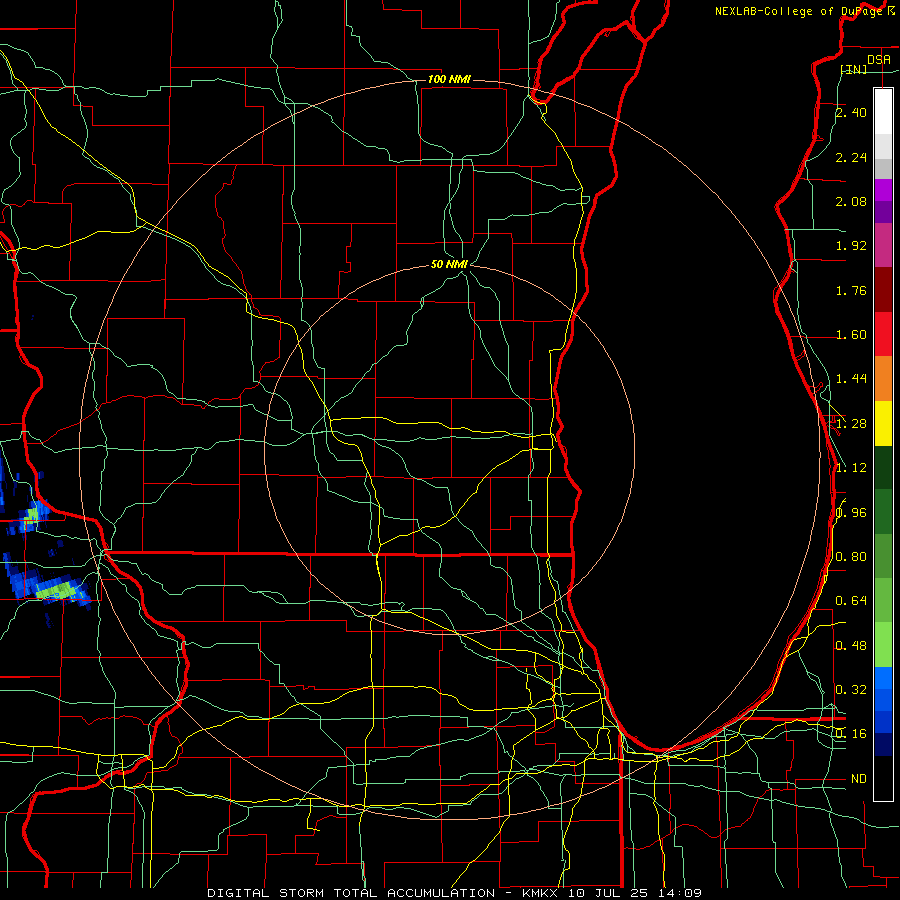Screen dimensions: 900x900
Task: Click the 0.48 legend value
Action: pos(851,646)
